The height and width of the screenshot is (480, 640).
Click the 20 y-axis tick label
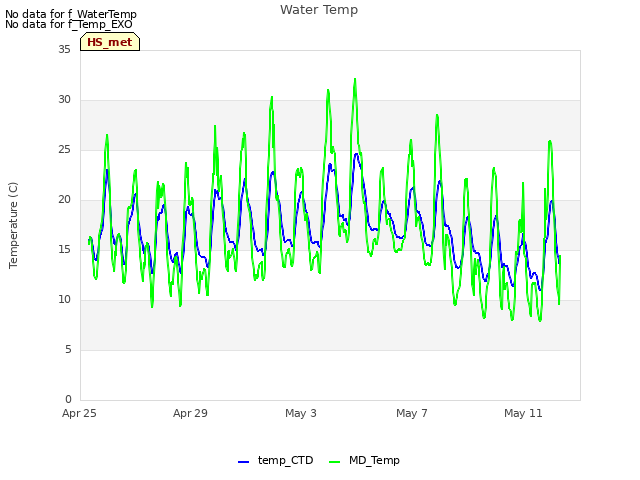pos(64,200)
